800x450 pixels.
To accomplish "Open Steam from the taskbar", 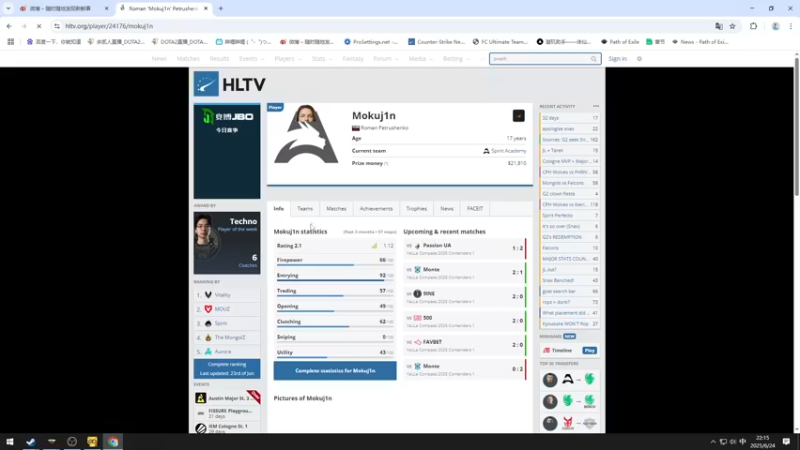I will 31,442.
